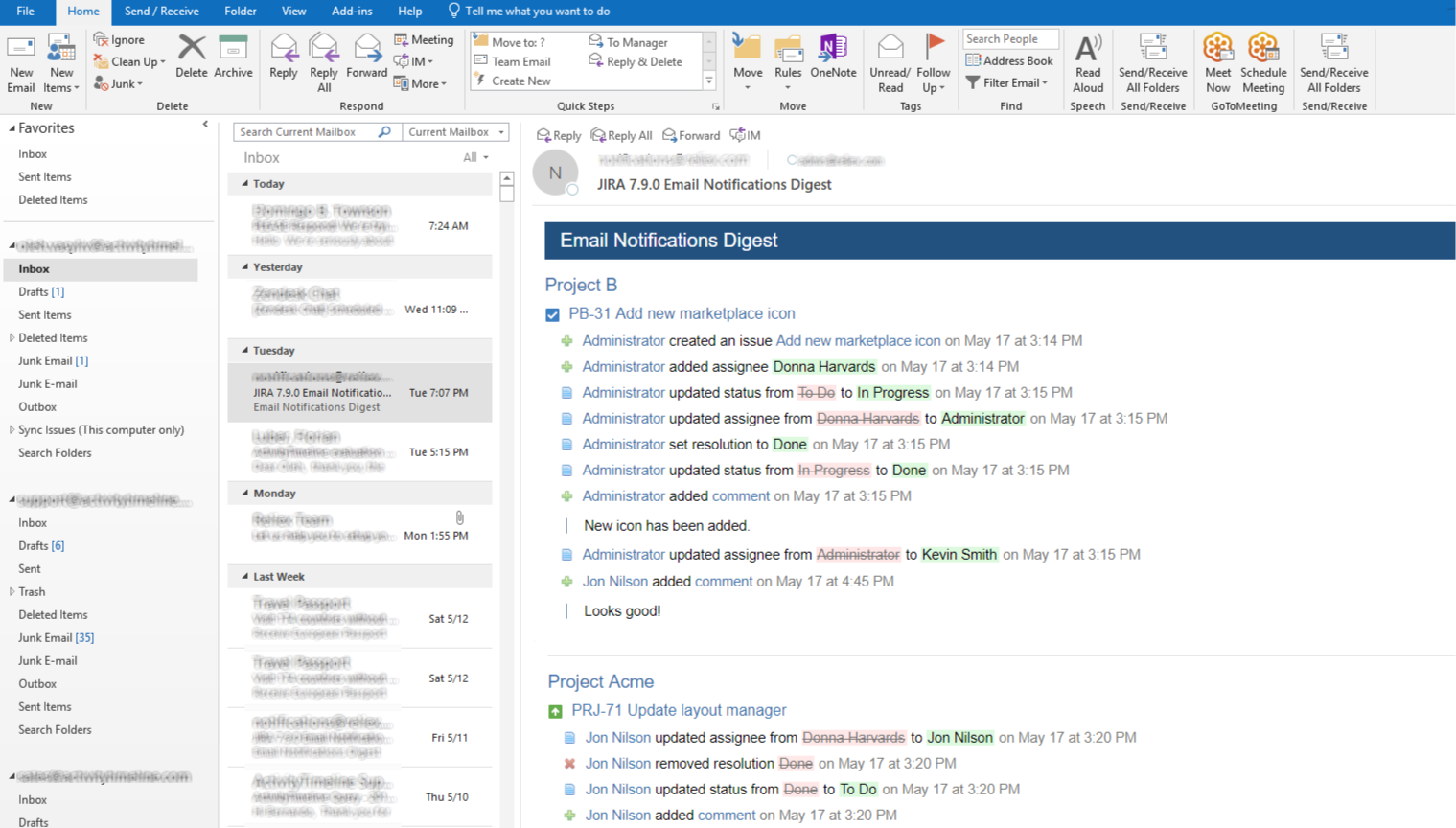The image size is (1456, 828).
Task: Minimize the folder pane
Action: click(205, 125)
